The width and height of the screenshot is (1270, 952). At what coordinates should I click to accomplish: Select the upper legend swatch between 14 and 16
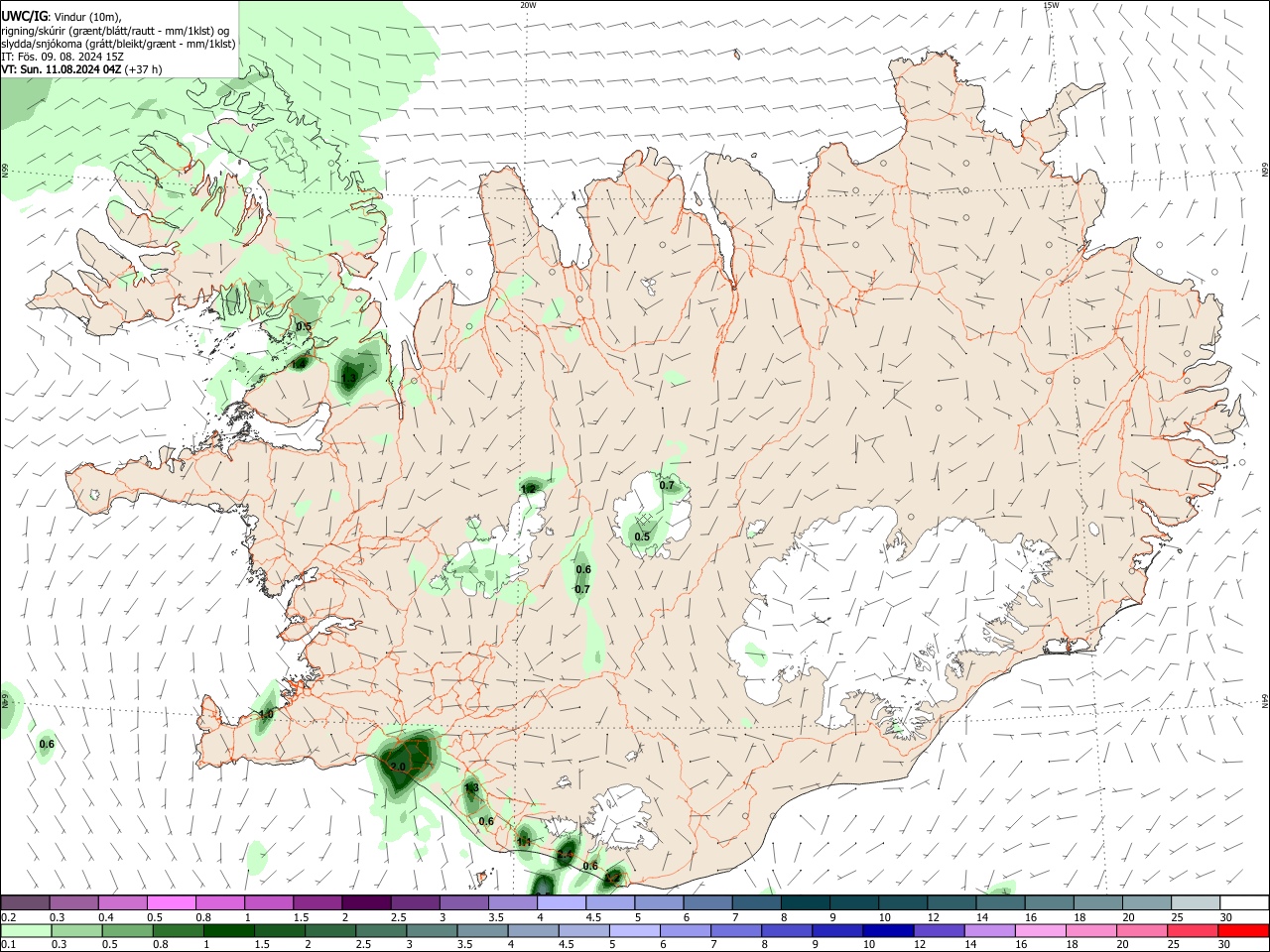coord(1000,902)
